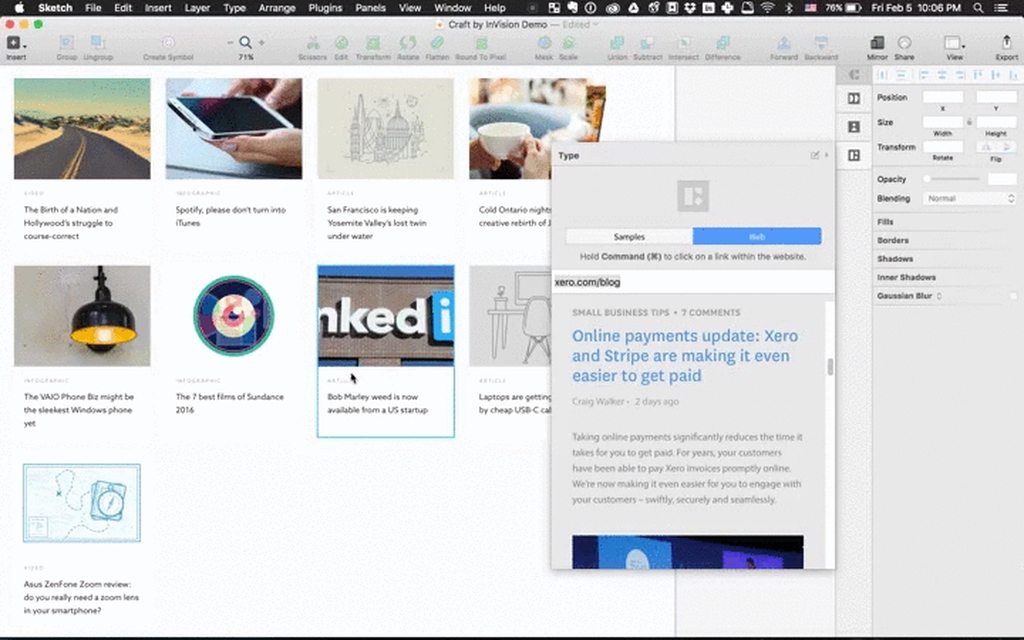Image resolution: width=1024 pixels, height=640 pixels.
Task: Open the Gaussian Blur type stepper
Action: (x=939, y=296)
